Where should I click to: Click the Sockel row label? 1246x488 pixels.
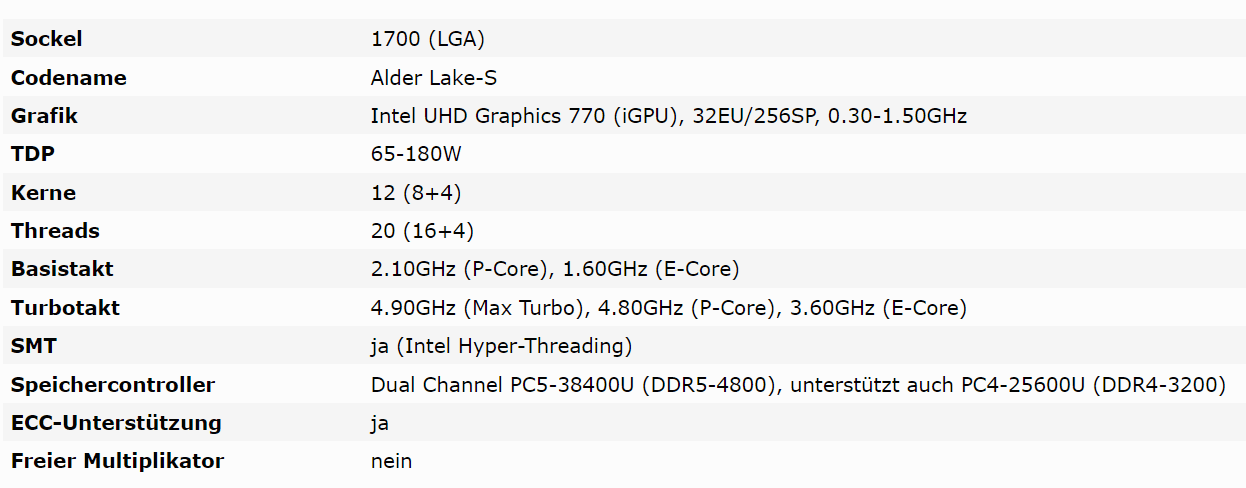tap(47, 39)
